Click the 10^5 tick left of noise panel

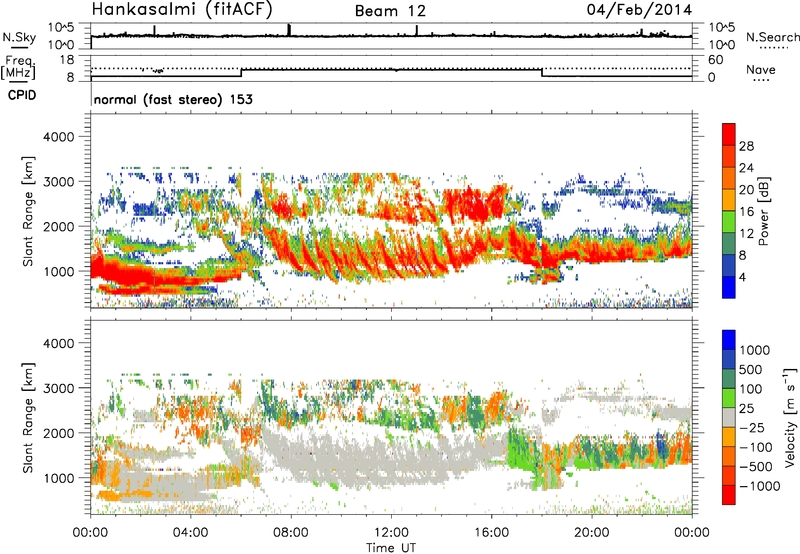[62, 28]
